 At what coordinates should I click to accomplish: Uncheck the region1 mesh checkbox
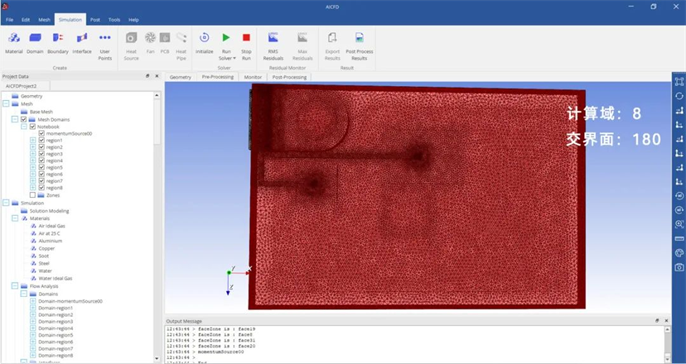[42, 140]
